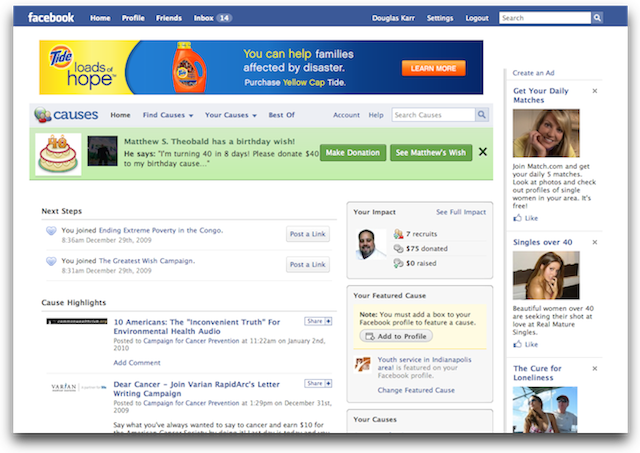Viewport: 640px width, 453px height.
Task: Click user photo in Your Impact
Action: (370, 244)
